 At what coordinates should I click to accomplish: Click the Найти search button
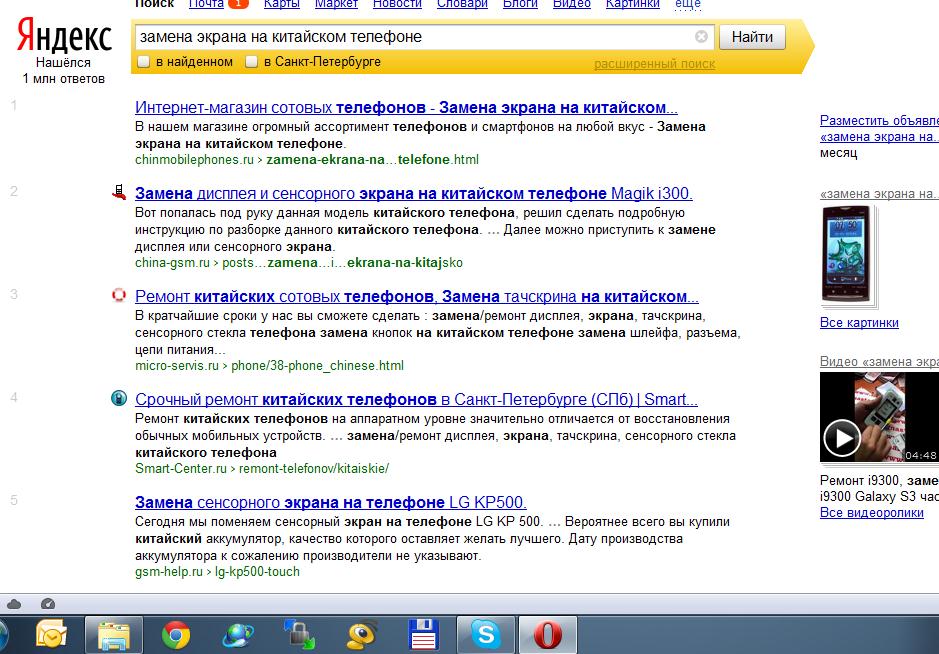pyautogui.click(x=752, y=37)
